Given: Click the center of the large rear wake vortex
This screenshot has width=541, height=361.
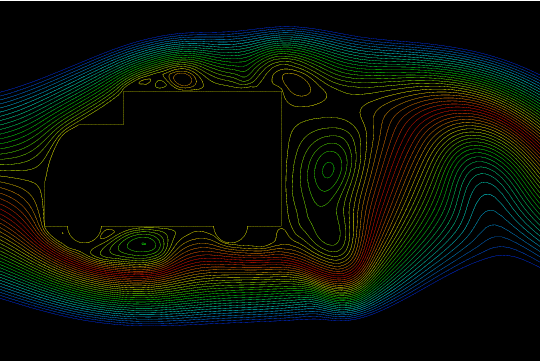Looking at the screenshot, I should [x=328, y=169].
